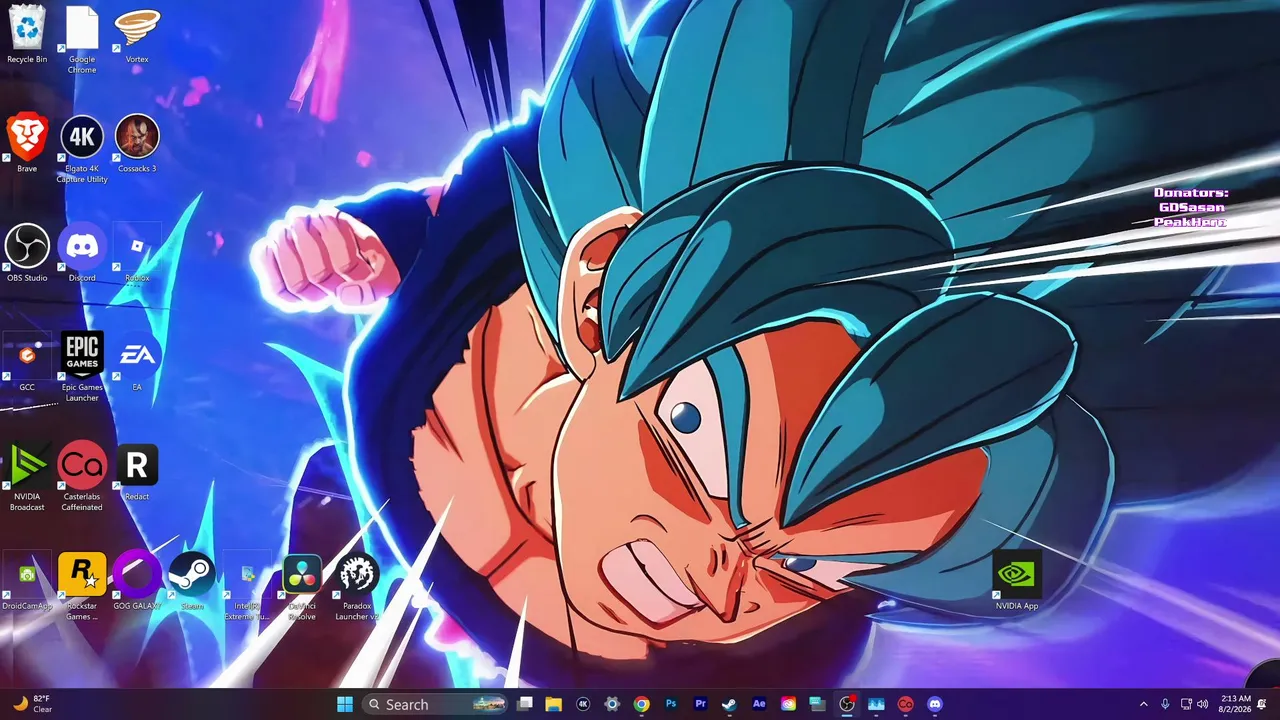
Task: Select the Cossacks 3 desktop icon
Action: pyautogui.click(x=137, y=144)
